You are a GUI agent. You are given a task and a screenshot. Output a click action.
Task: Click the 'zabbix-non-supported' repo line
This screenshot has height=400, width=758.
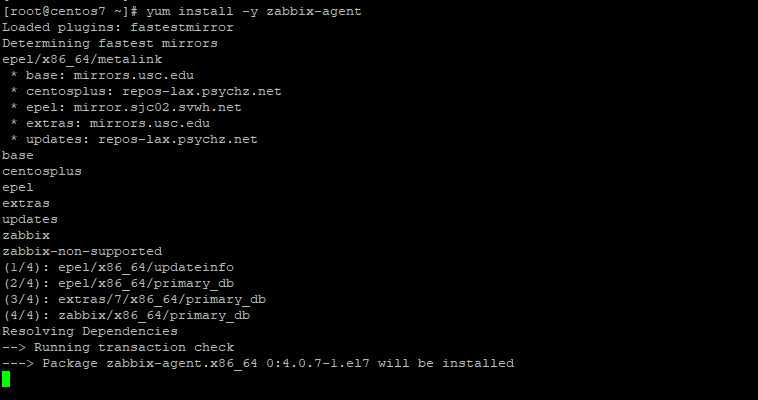pos(82,252)
